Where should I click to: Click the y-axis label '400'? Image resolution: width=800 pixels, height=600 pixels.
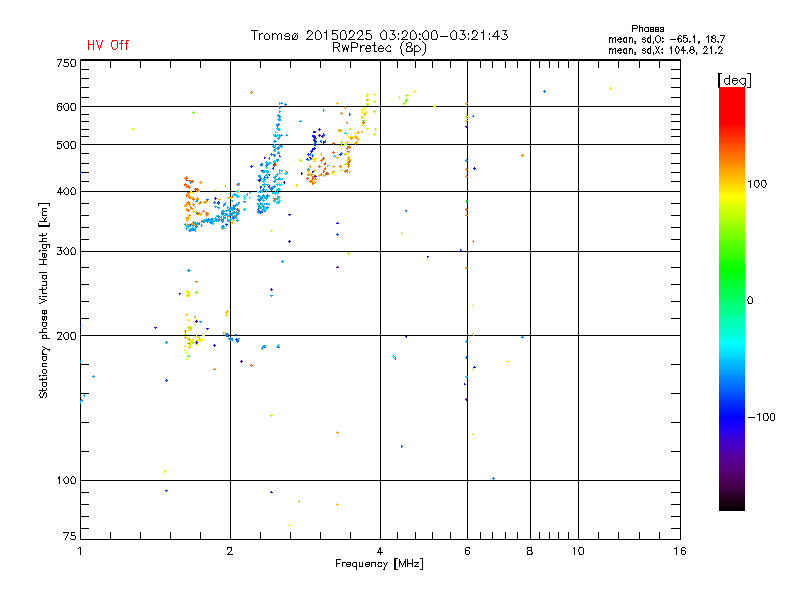pyautogui.click(x=66, y=191)
